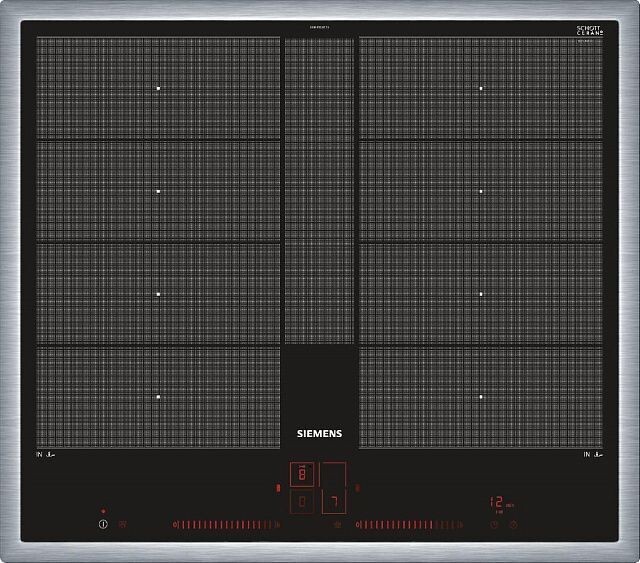
Task: Touch the bottom-right zone center marker
Action: point(481,397)
